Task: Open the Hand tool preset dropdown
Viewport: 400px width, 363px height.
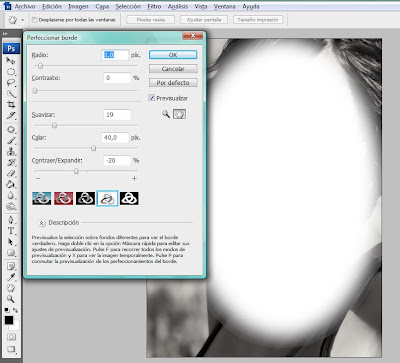Action: pos(22,20)
